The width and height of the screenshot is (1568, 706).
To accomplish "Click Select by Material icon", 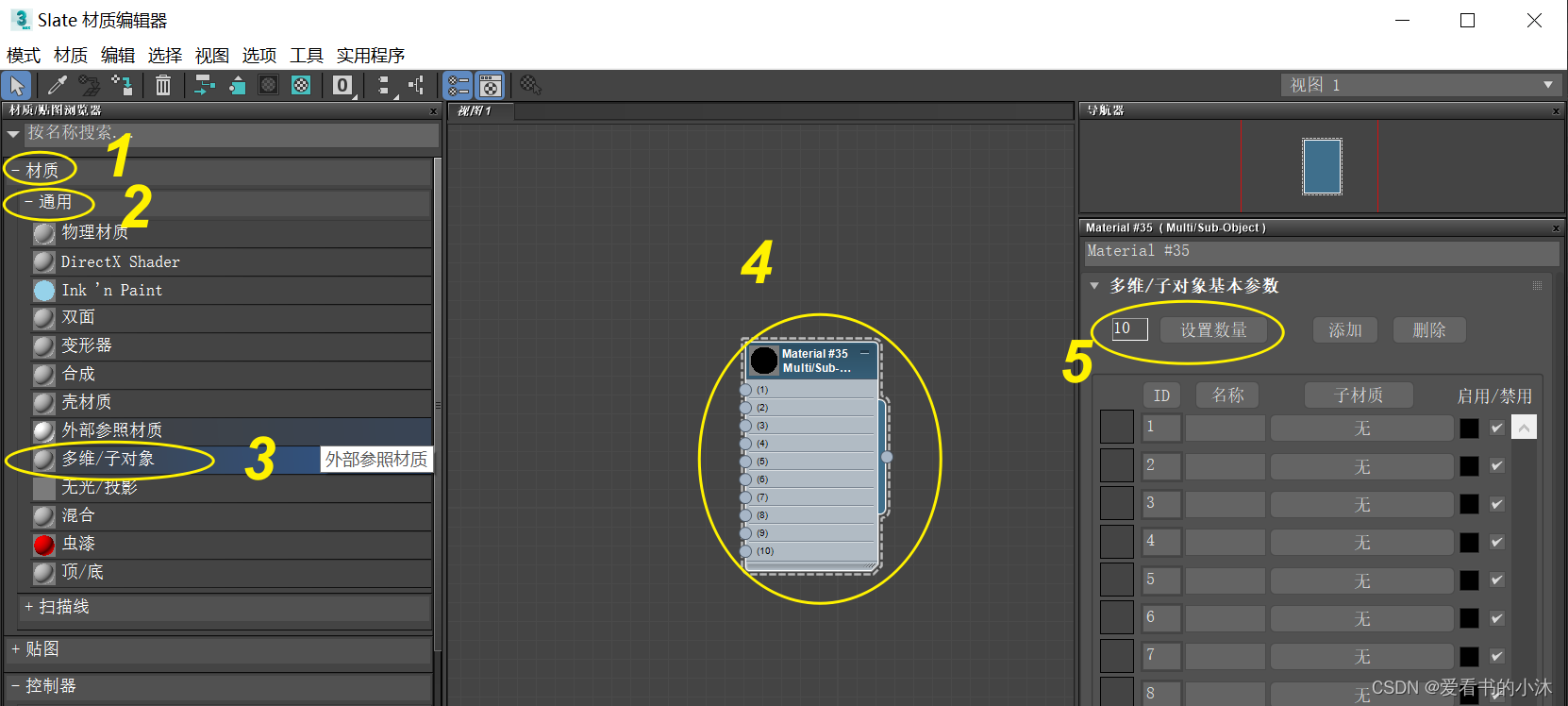I will (531, 85).
